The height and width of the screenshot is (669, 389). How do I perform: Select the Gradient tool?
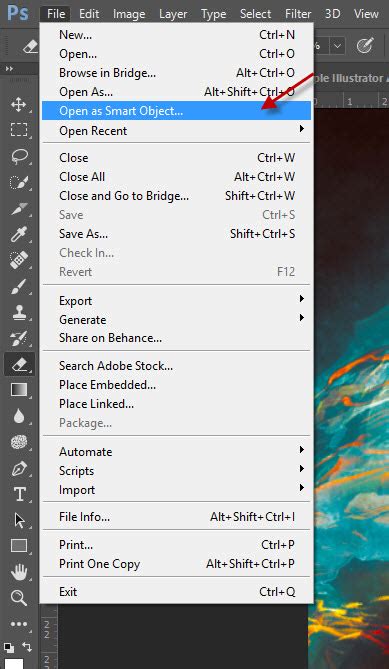pos(19,390)
